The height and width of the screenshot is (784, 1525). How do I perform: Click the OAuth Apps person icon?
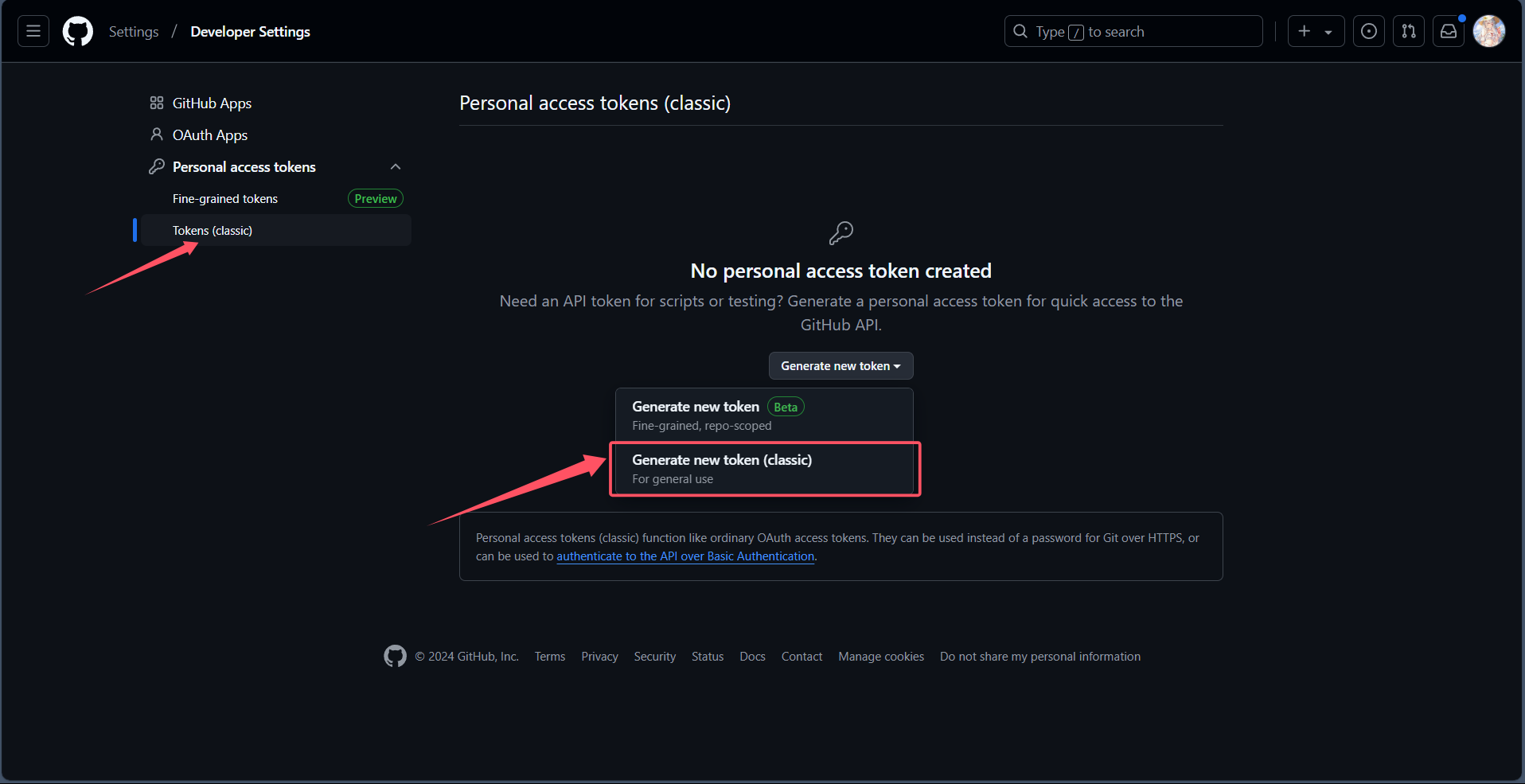(157, 135)
